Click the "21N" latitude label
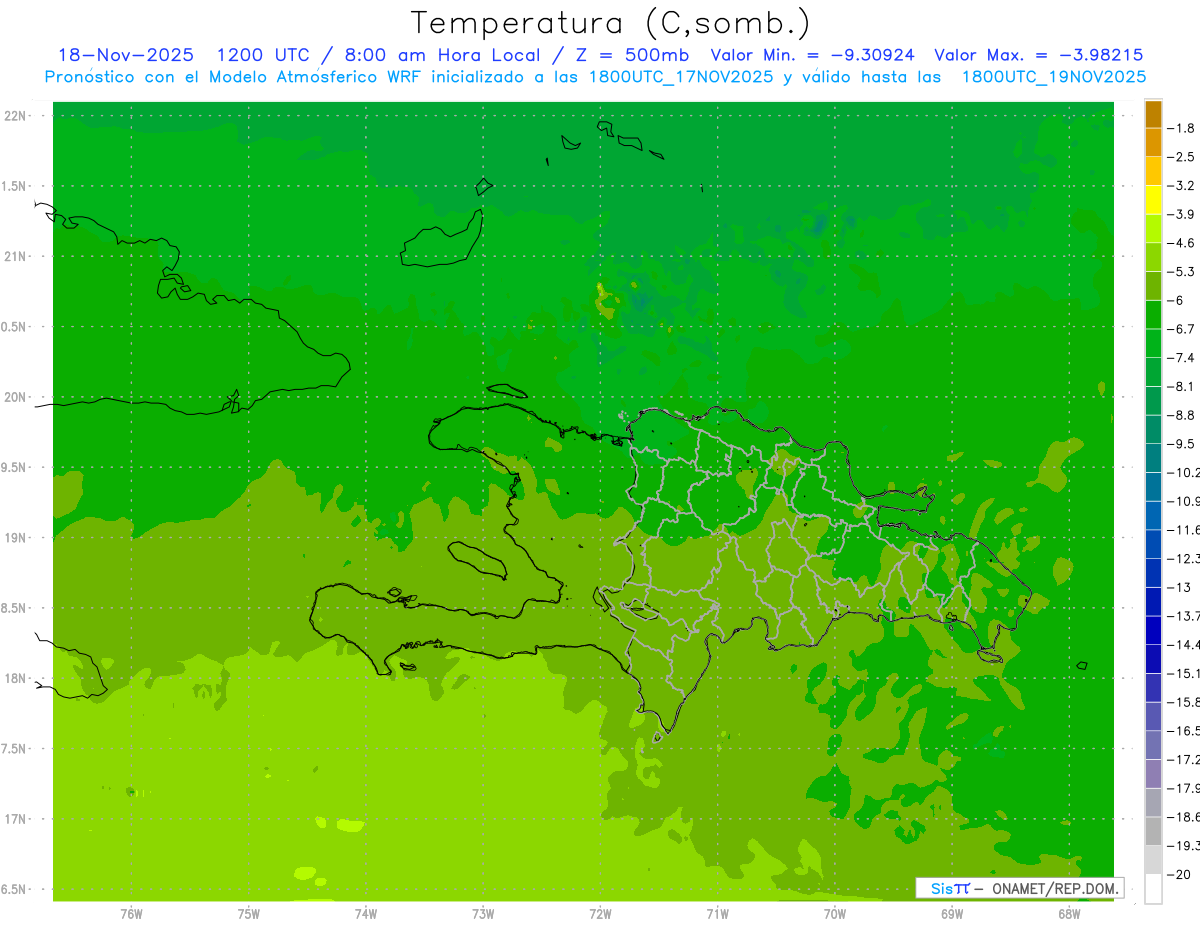This screenshot has height=927, width=1200. click(17, 256)
